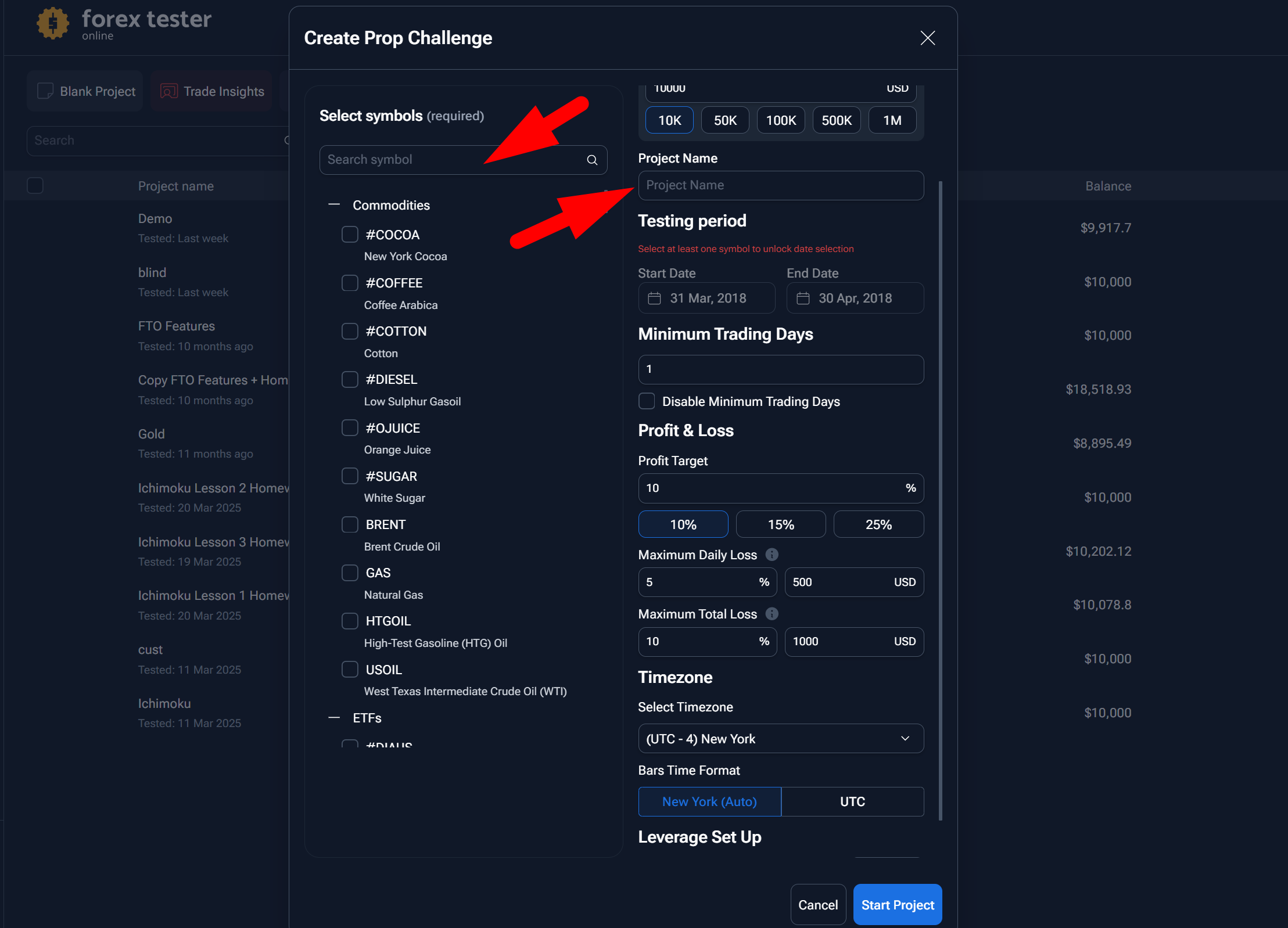Collapse the ETFs symbol group
1288x928 pixels.
coord(334,718)
